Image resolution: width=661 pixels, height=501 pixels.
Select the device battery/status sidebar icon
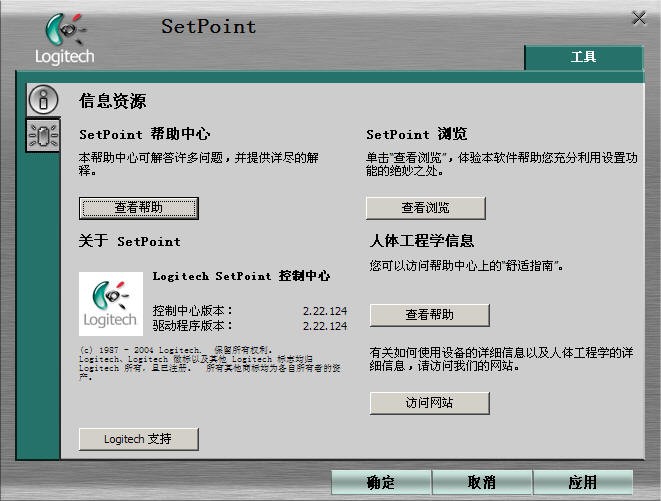(x=43, y=135)
